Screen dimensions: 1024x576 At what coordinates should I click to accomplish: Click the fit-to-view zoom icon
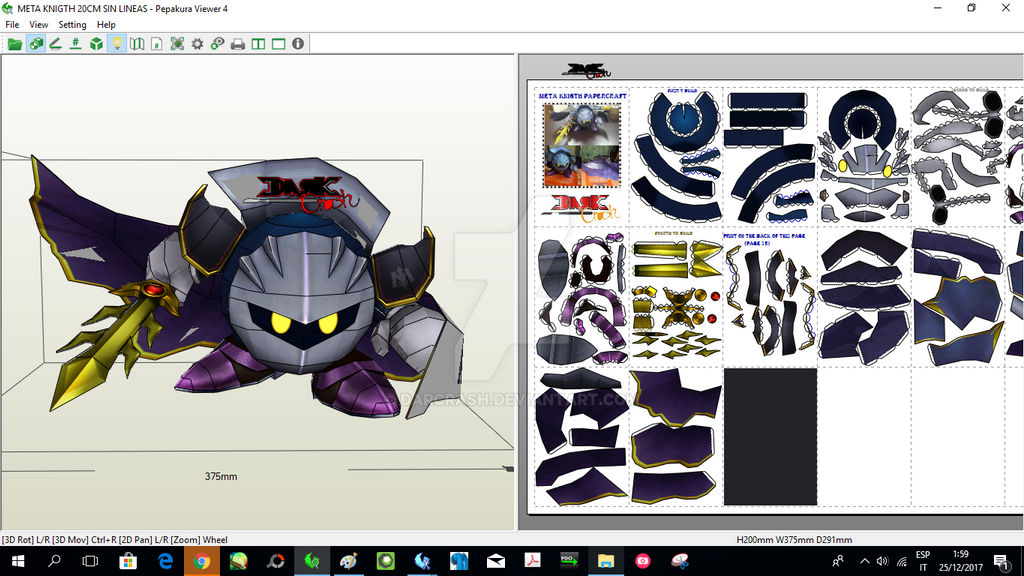click(x=177, y=44)
